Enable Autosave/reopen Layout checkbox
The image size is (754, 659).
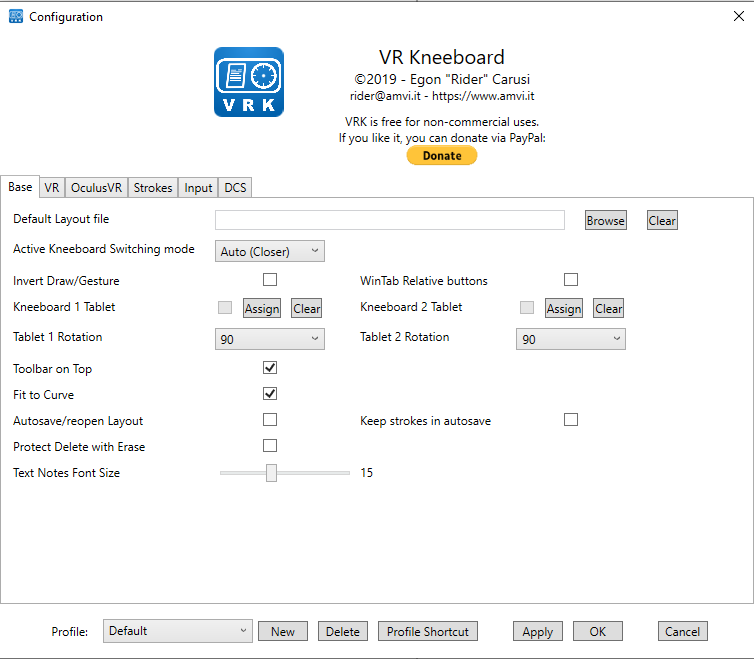coord(270,420)
